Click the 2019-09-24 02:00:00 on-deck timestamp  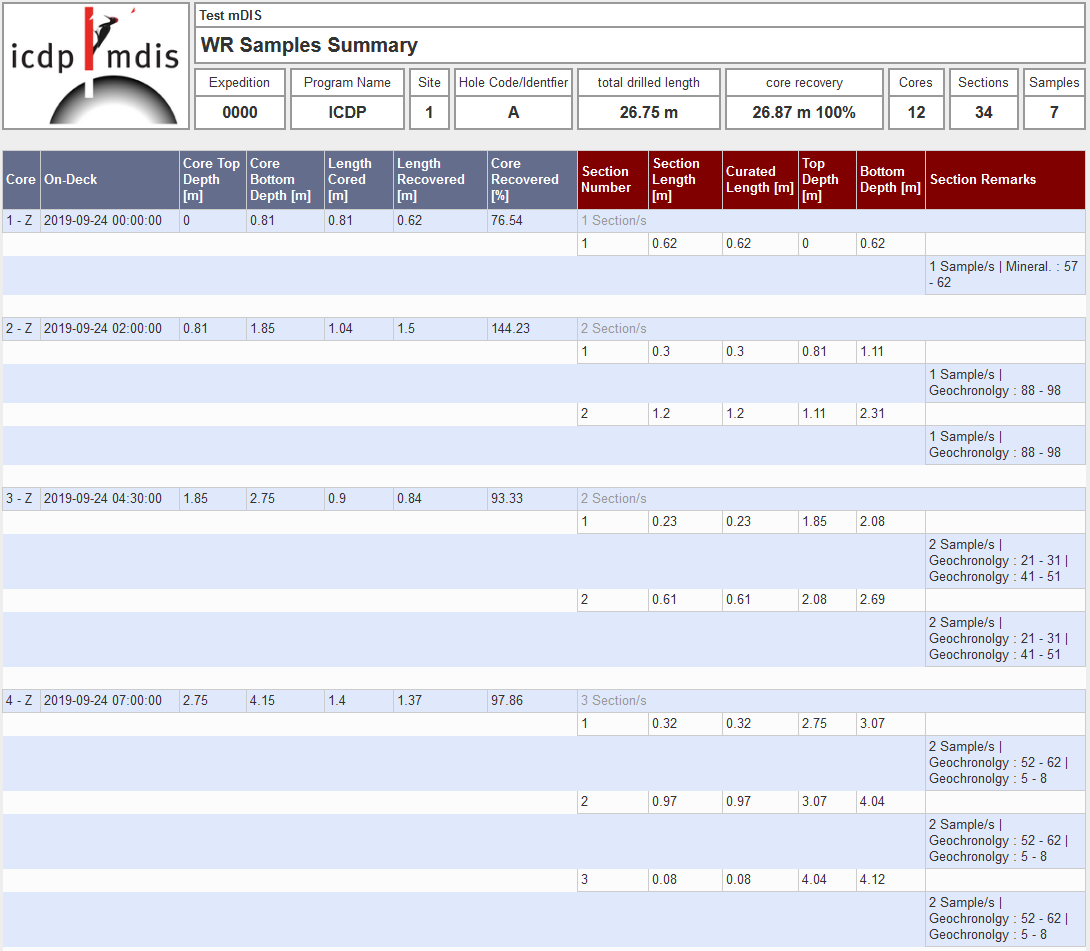pos(103,329)
